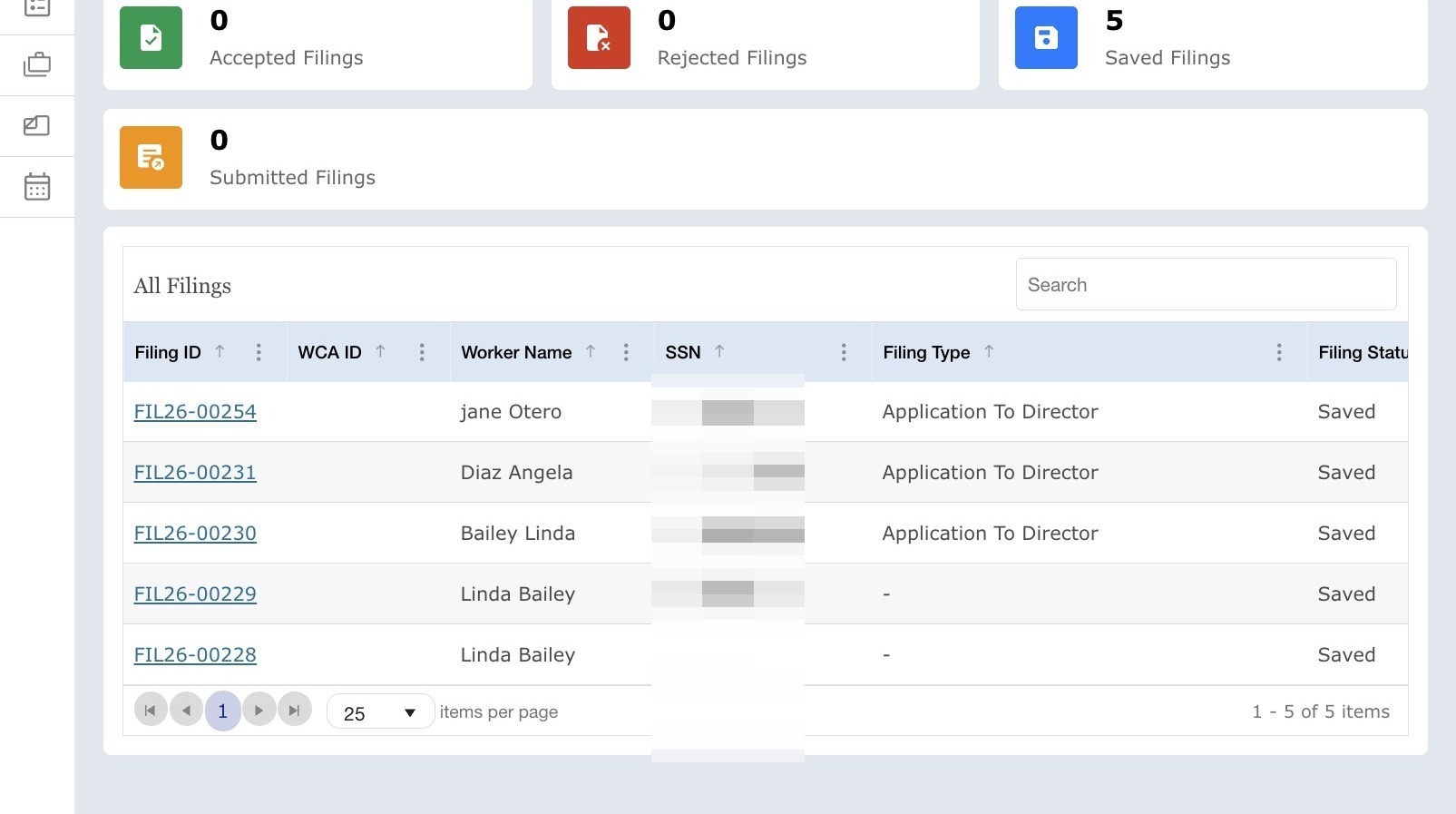Select worker name Bailey Linda
The image size is (1456, 814).
click(x=517, y=534)
